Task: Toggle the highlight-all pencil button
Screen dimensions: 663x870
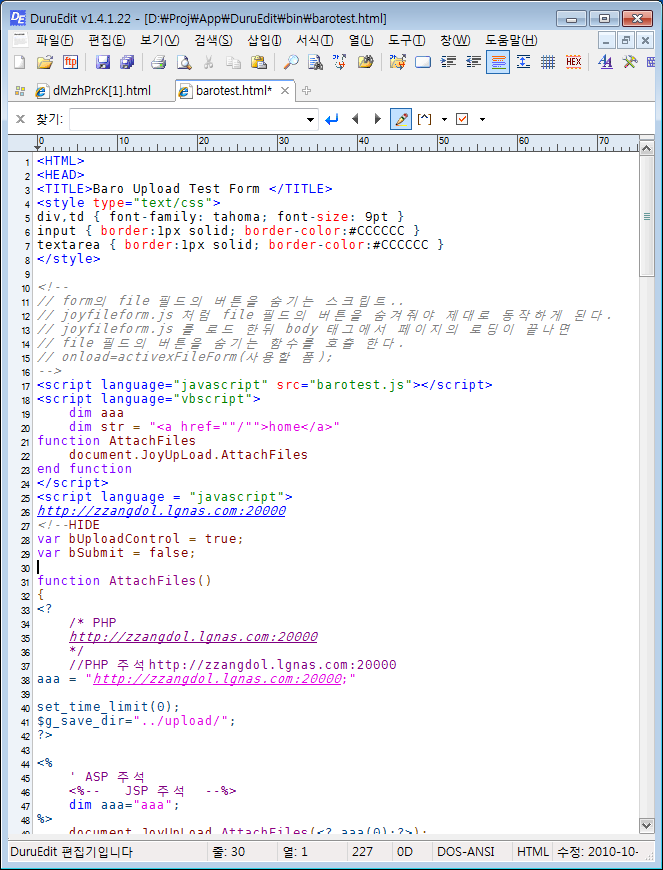Action: (x=401, y=119)
